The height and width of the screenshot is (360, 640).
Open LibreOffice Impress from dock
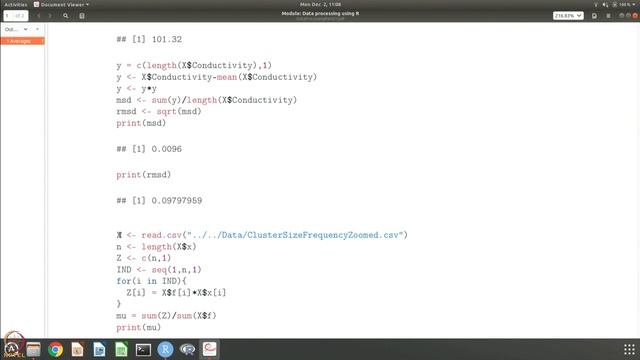(77, 350)
